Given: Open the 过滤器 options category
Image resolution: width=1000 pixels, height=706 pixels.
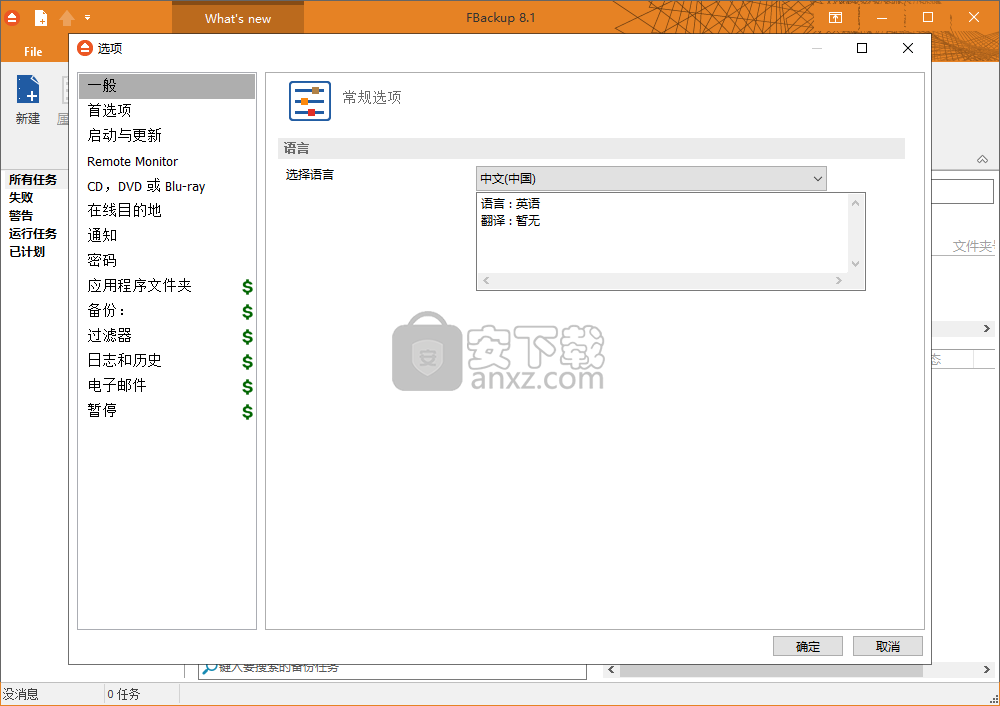Looking at the screenshot, I should click(166, 335).
